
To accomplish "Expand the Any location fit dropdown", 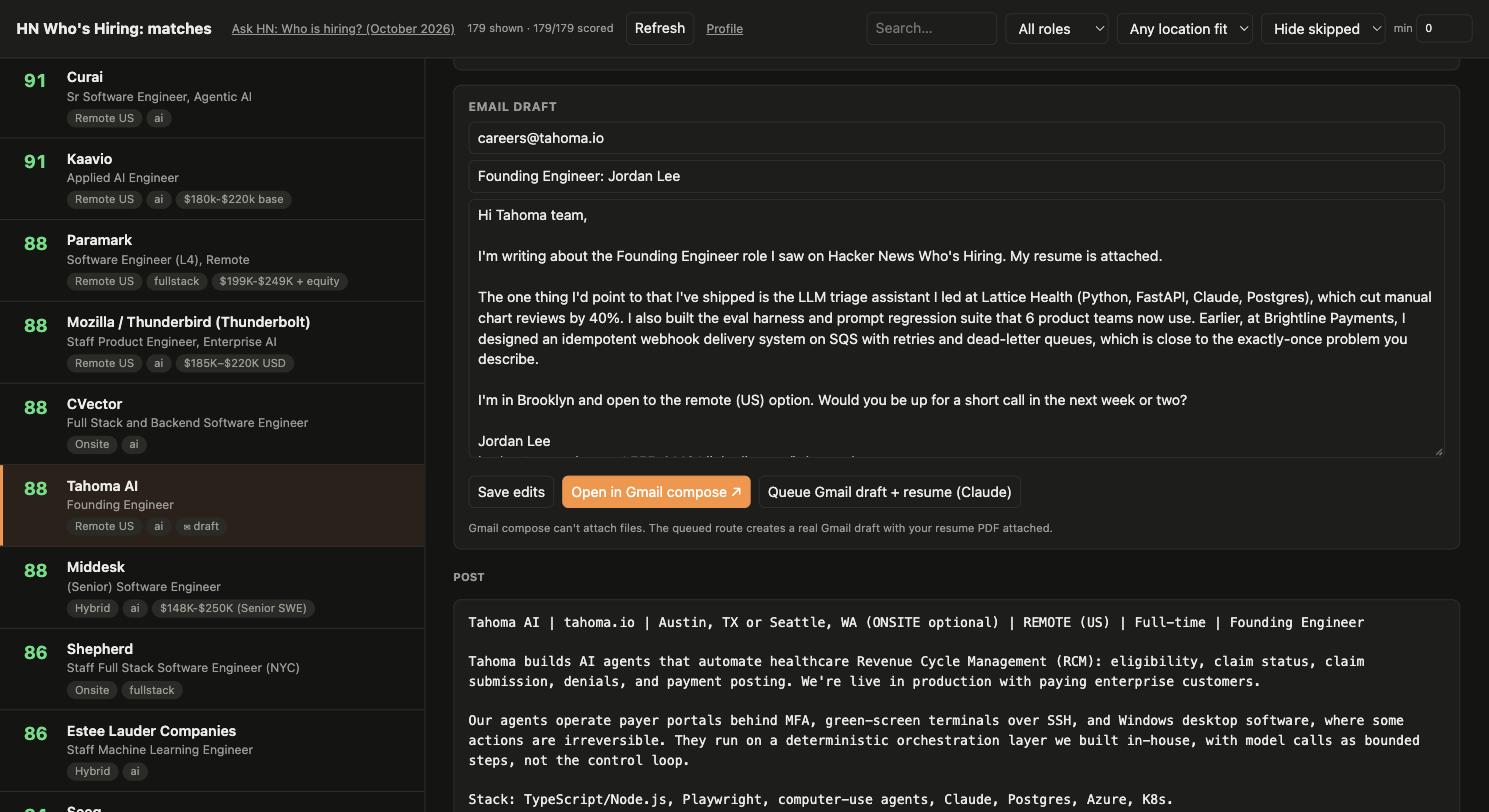I will pos(1185,28).
